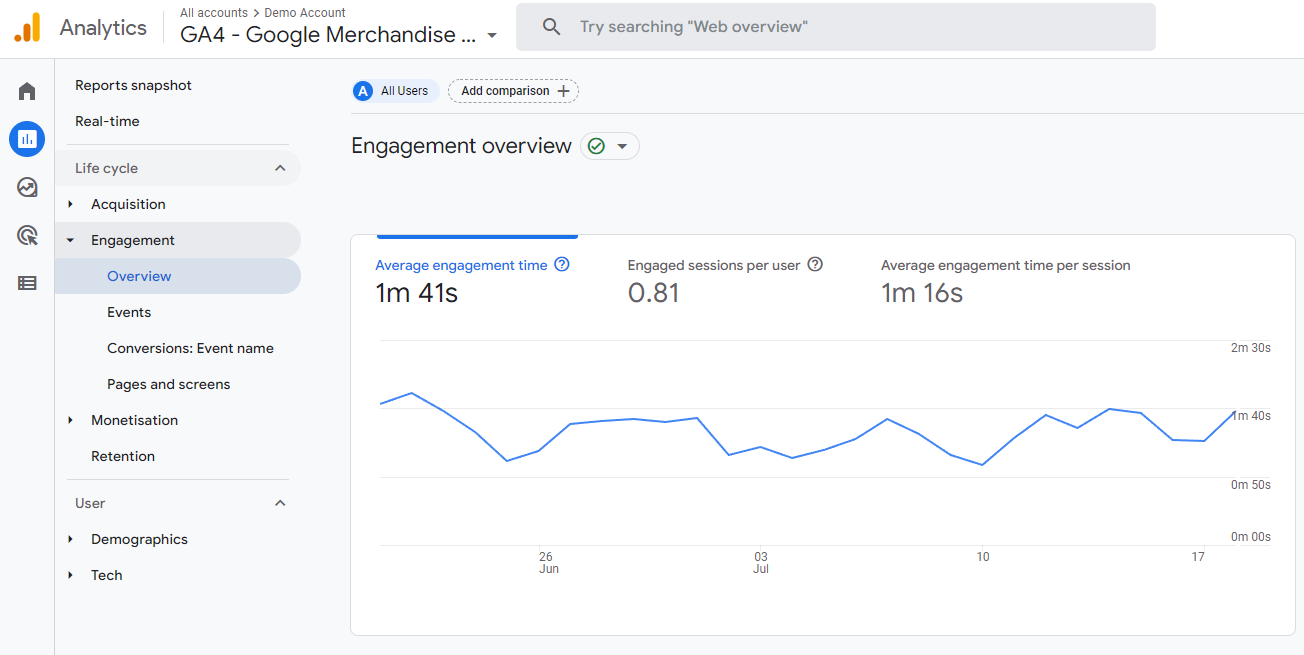Click help icon beside Average engagement time

(x=562, y=265)
